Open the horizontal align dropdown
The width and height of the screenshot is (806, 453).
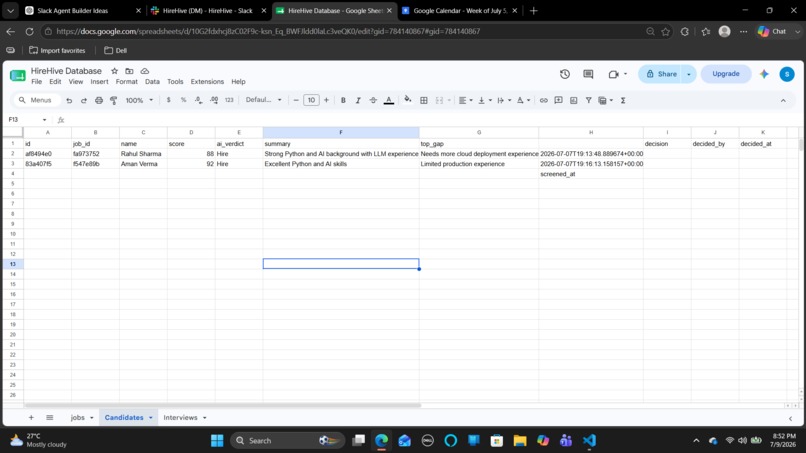[465, 100]
